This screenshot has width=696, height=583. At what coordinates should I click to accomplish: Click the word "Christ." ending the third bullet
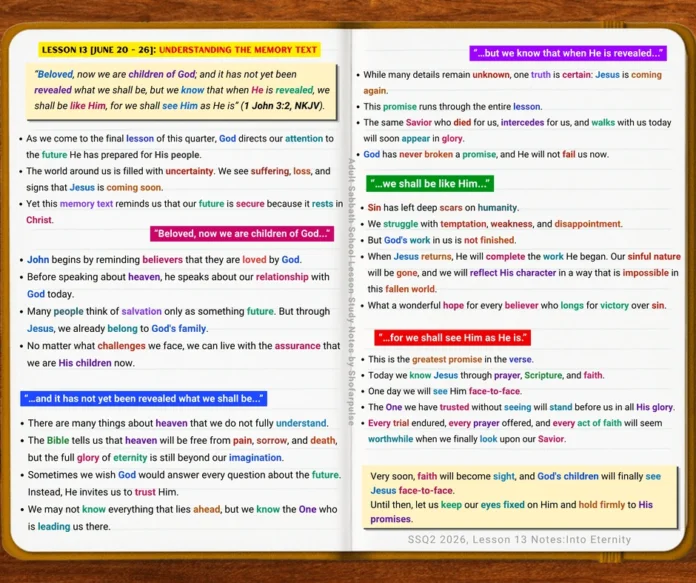tap(40, 220)
